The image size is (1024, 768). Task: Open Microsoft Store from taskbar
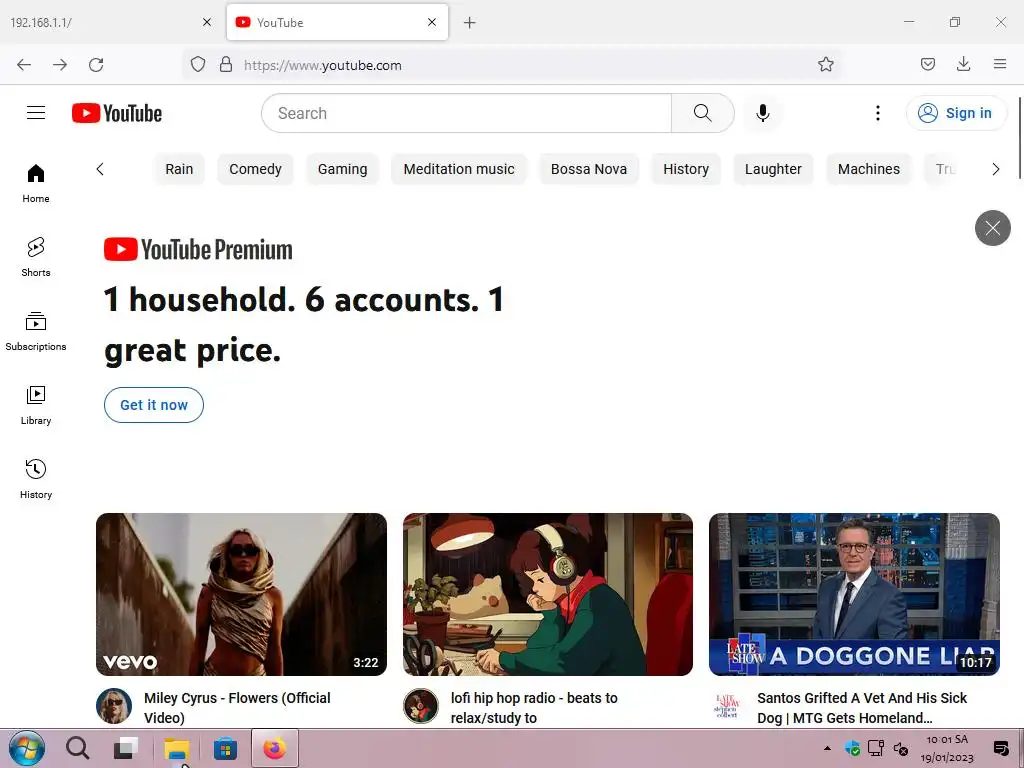[x=225, y=748]
